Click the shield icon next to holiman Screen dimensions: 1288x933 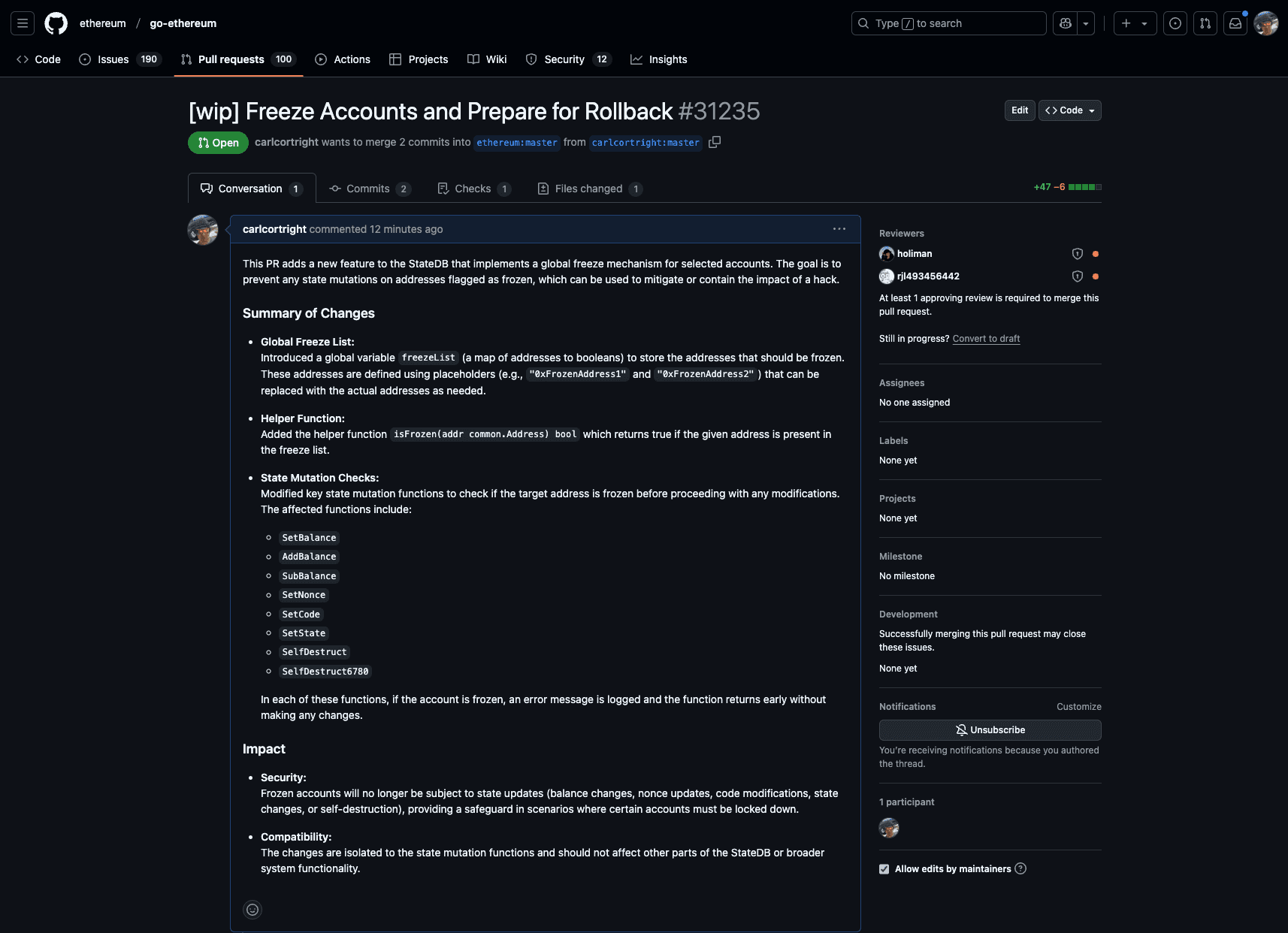[x=1078, y=254]
